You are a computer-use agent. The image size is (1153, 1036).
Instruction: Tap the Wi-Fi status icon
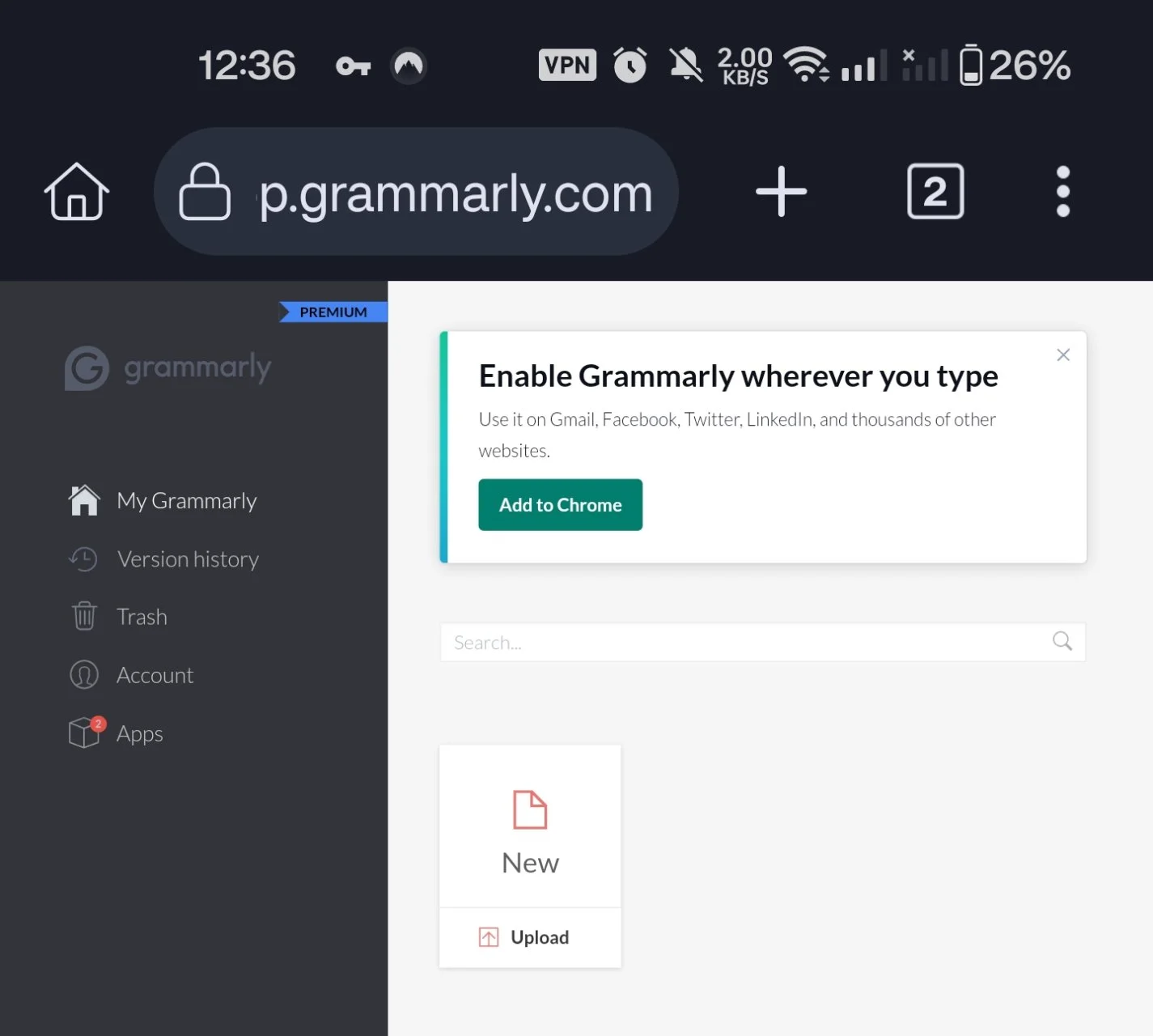point(806,65)
